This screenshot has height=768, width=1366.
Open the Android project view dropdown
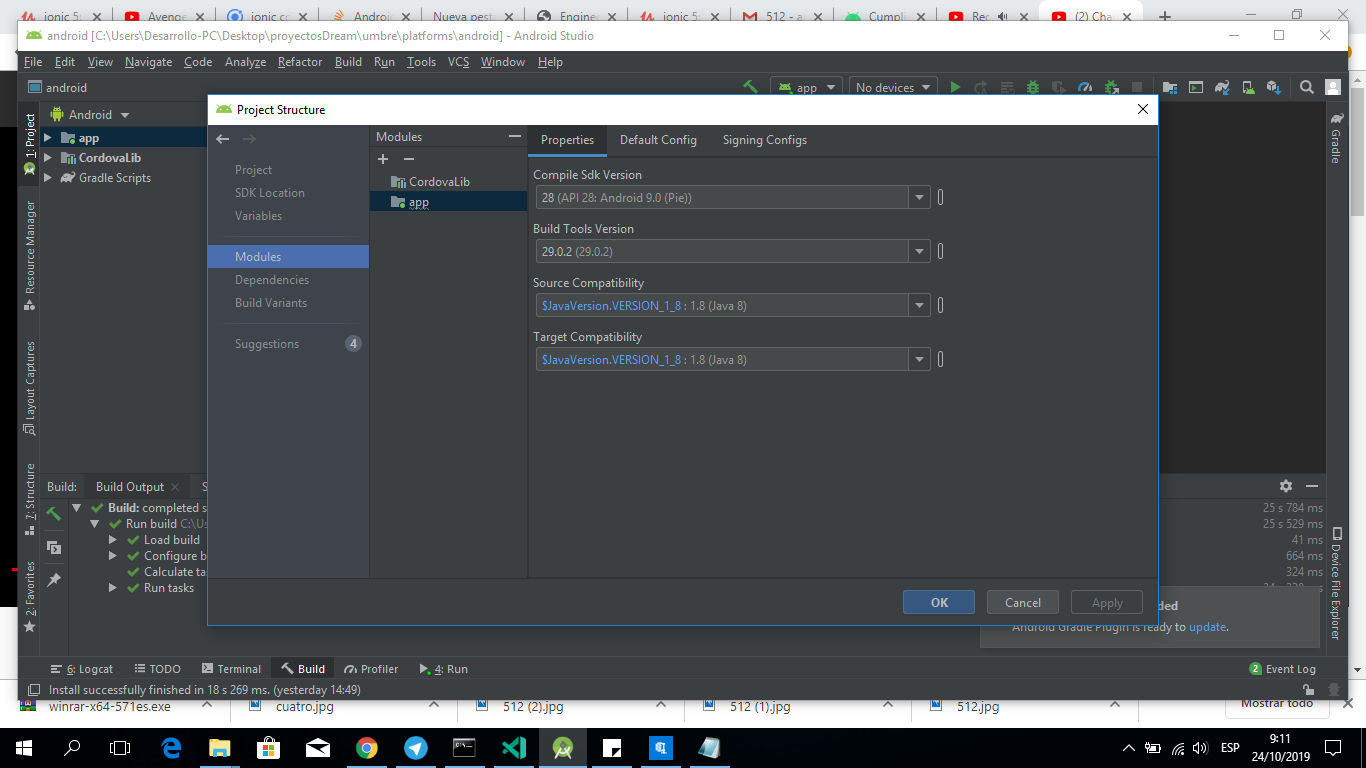(x=90, y=114)
